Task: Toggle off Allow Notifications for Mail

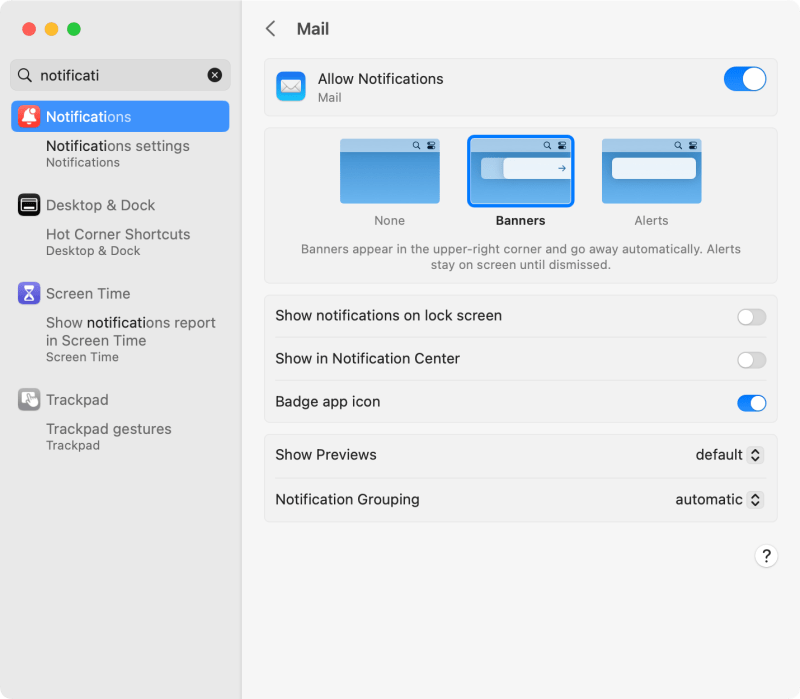Action: [744, 79]
